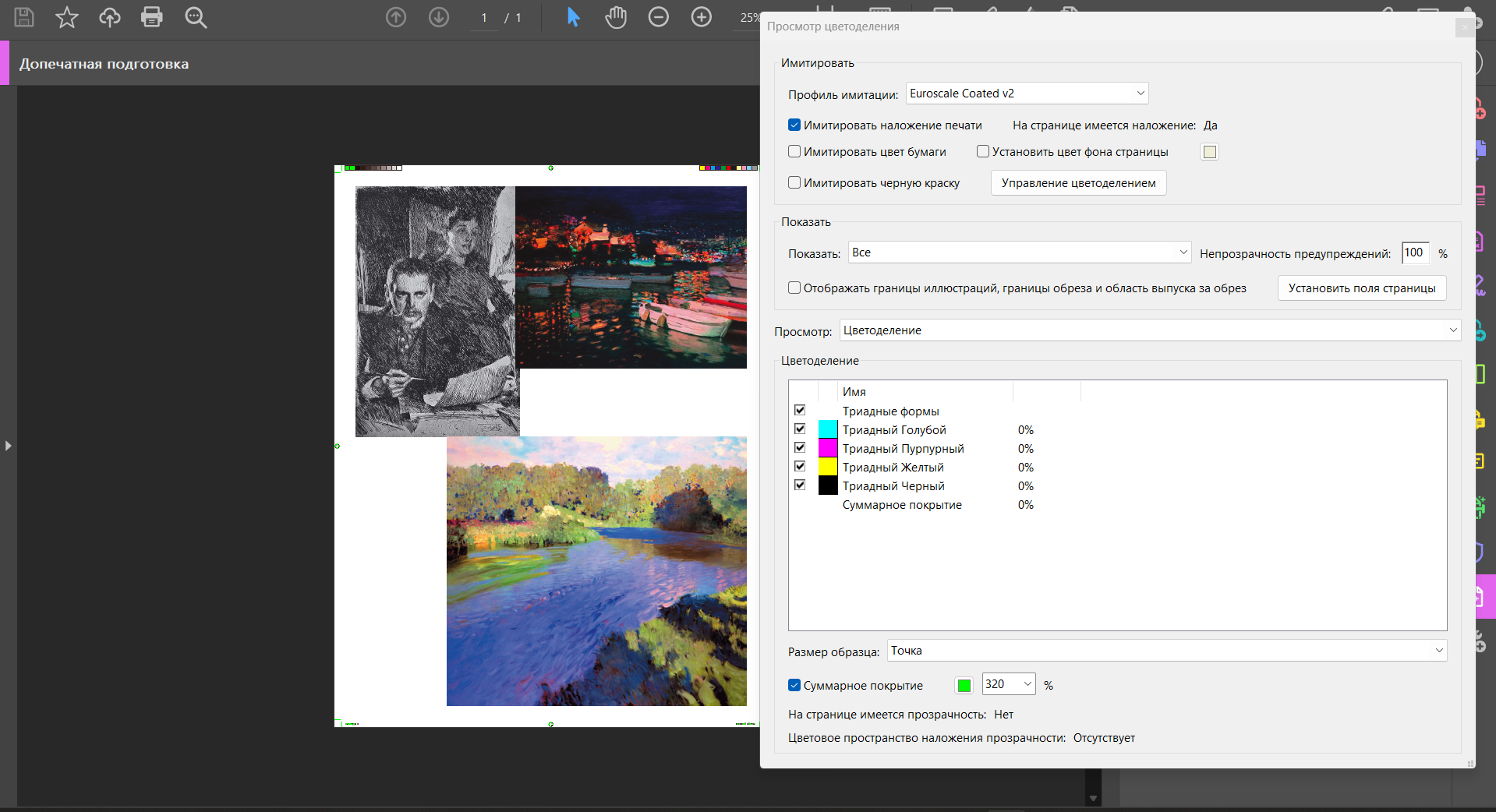Click the river landscape painting image
1496x812 pixels.
tap(596, 571)
